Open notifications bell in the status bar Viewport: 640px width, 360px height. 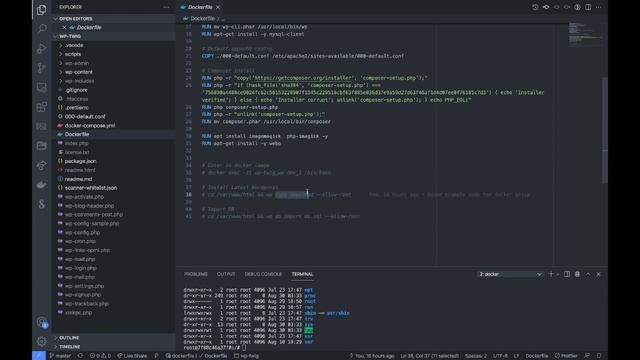(x=599, y=356)
